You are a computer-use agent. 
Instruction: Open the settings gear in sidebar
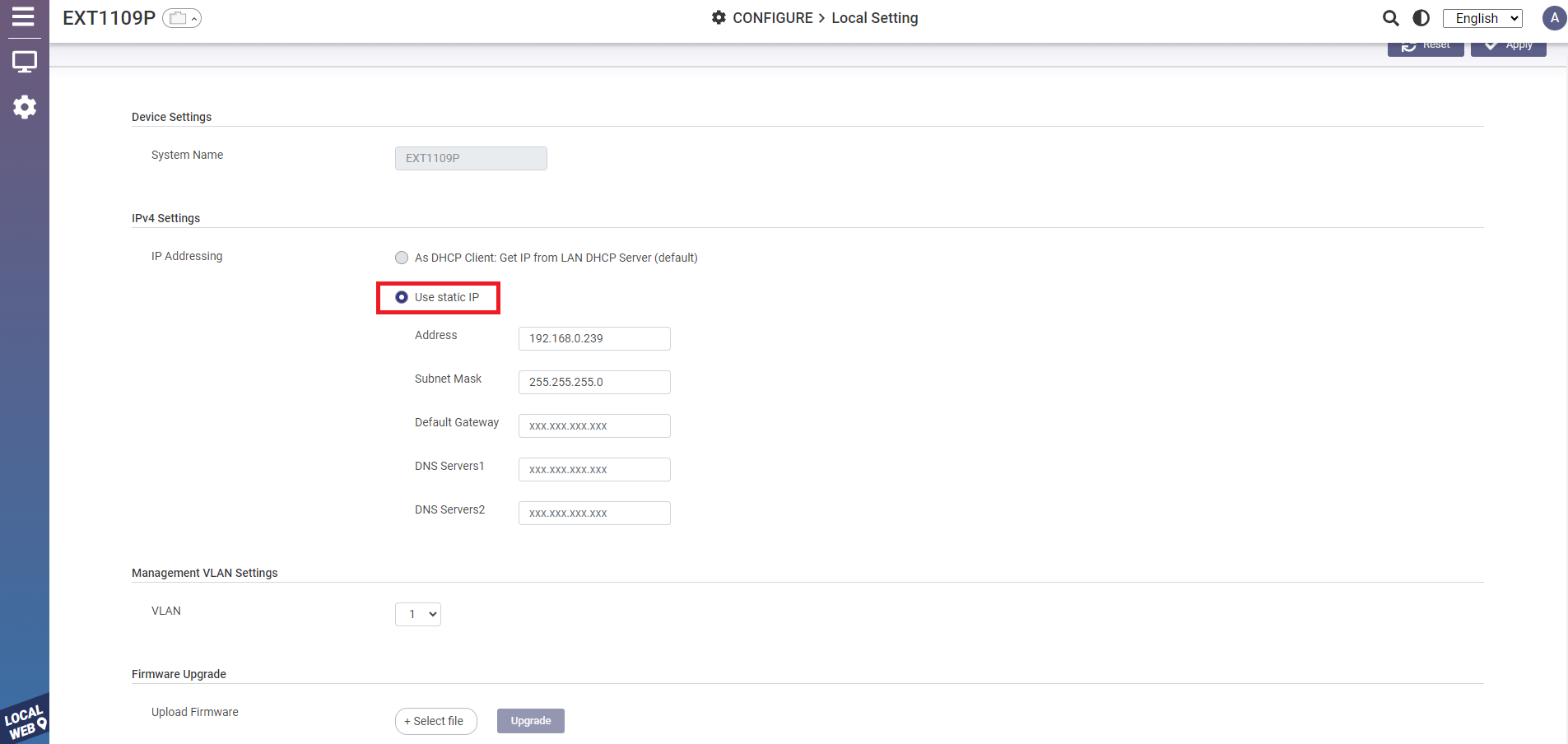[x=24, y=107]
